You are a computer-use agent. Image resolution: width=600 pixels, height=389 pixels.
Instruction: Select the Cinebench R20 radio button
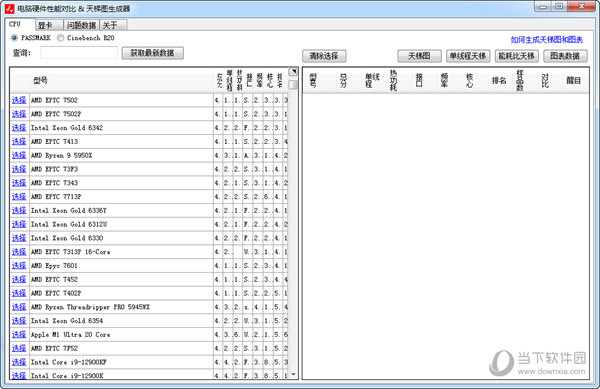click(x=60, y=38)
